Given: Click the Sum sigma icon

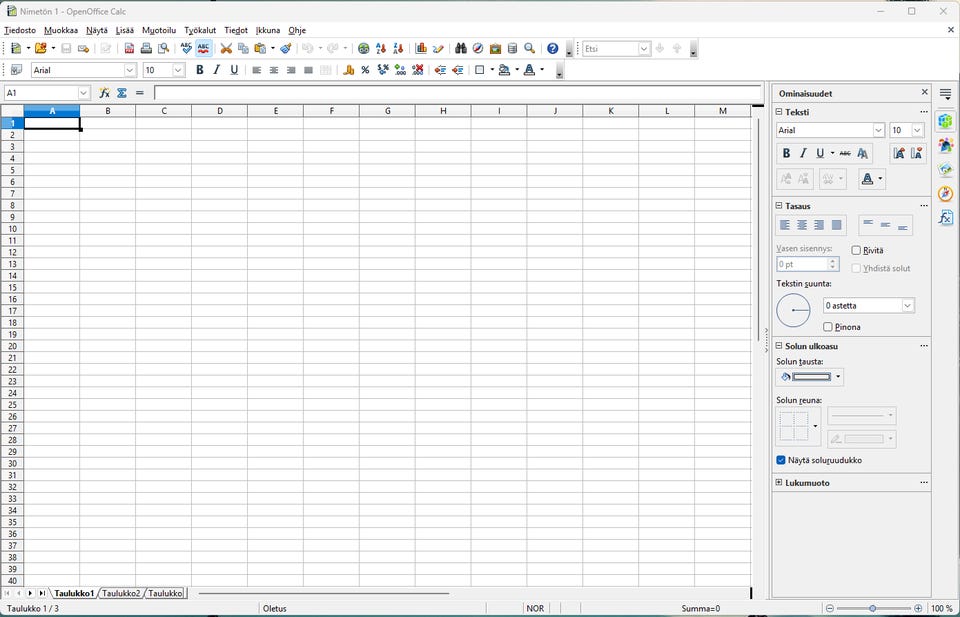Looking at the screenshot, I should point(122,93).
